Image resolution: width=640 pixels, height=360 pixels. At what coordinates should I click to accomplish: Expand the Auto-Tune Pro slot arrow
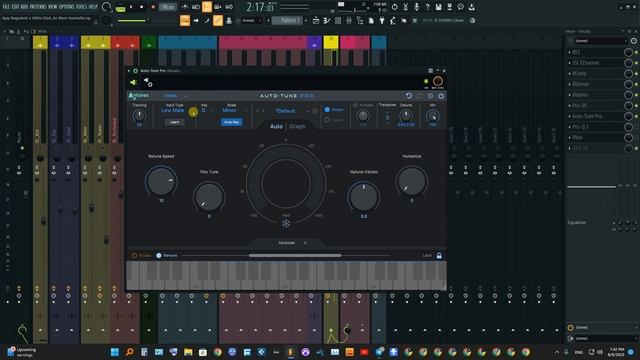point(569,116)
